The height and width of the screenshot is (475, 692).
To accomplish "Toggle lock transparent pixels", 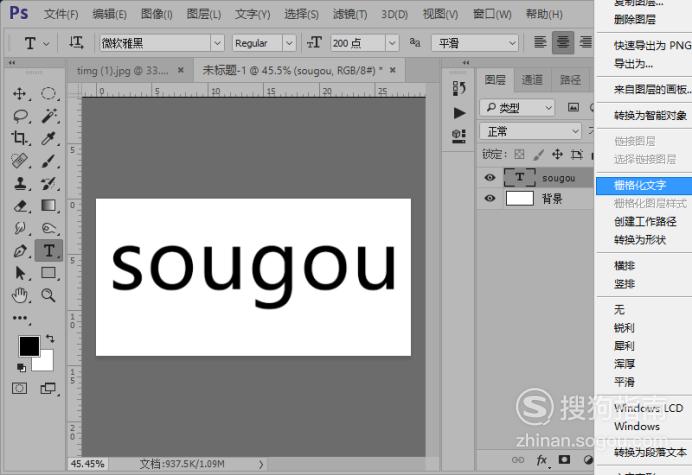I will 519,154.
